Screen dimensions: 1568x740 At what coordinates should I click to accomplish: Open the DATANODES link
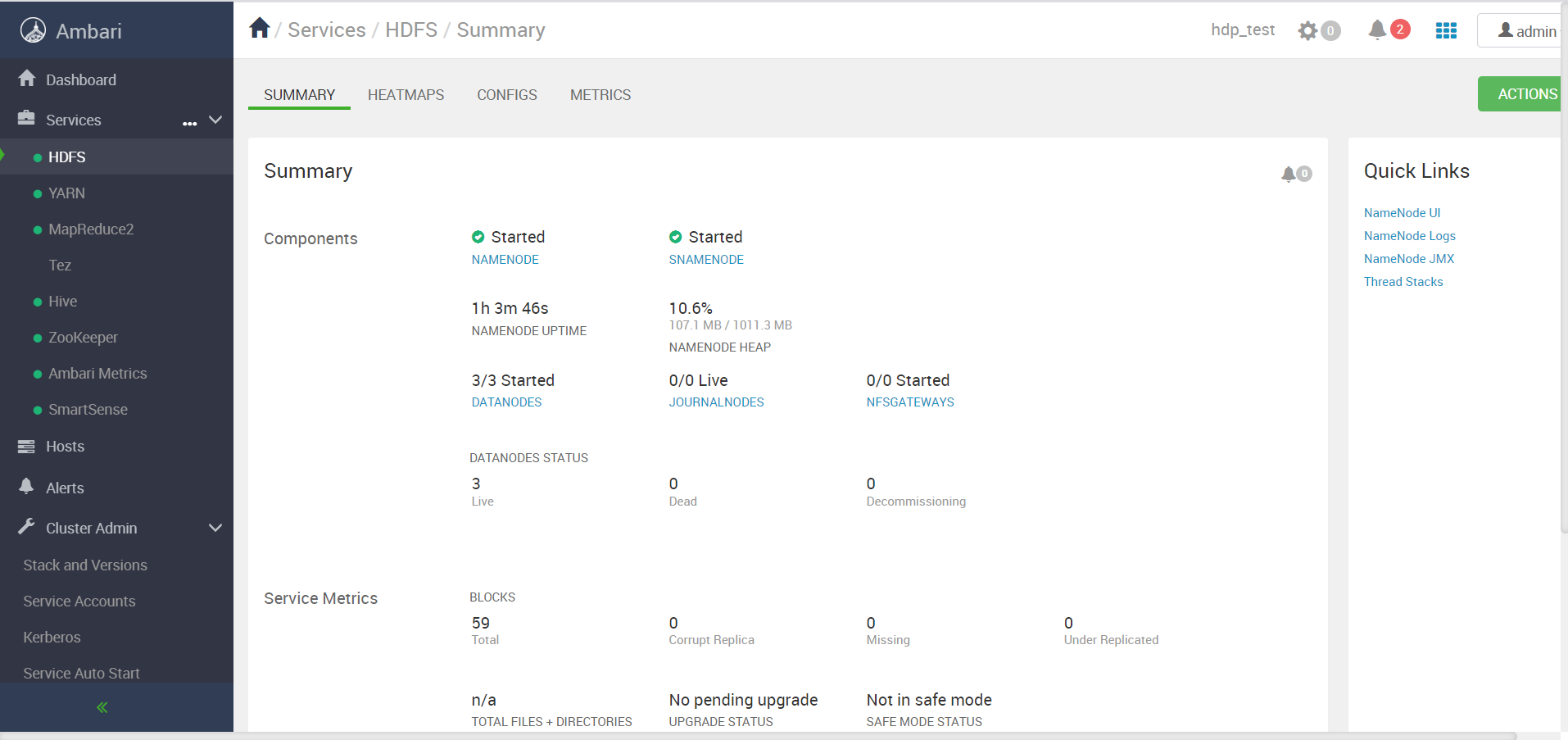tap(506, 402)
